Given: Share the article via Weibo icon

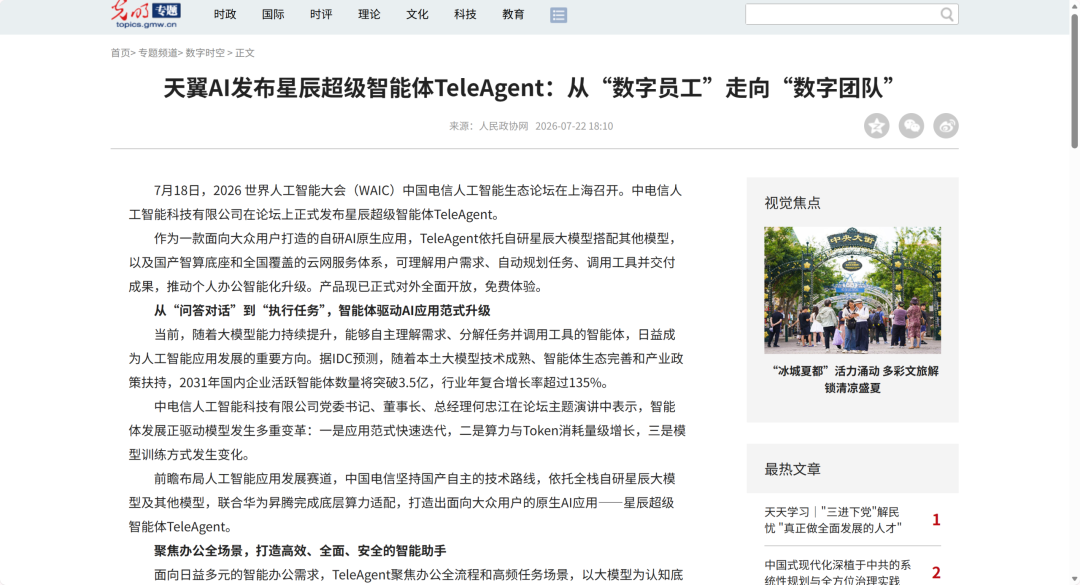Looking at the screenshot, I should tap(946, 126).
